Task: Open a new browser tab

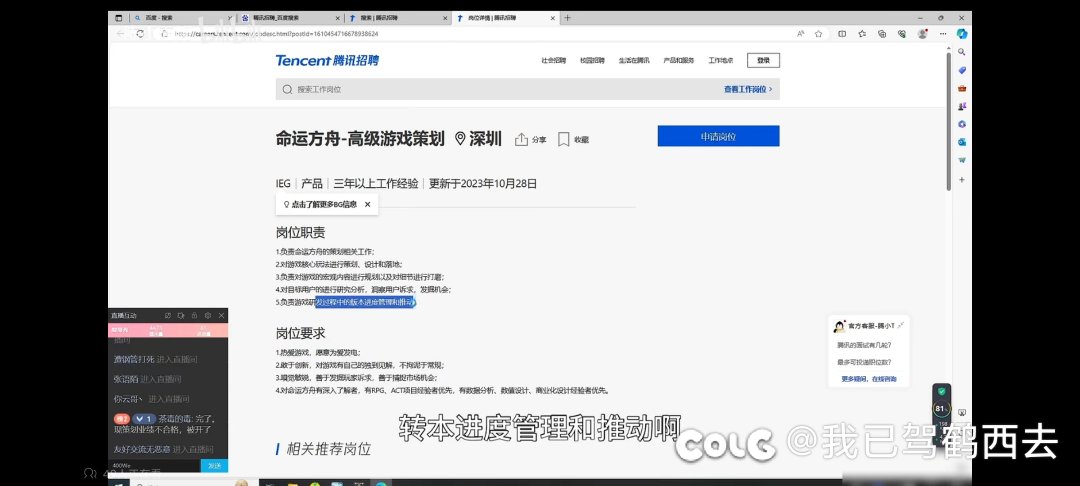Action: click(568, 18)
